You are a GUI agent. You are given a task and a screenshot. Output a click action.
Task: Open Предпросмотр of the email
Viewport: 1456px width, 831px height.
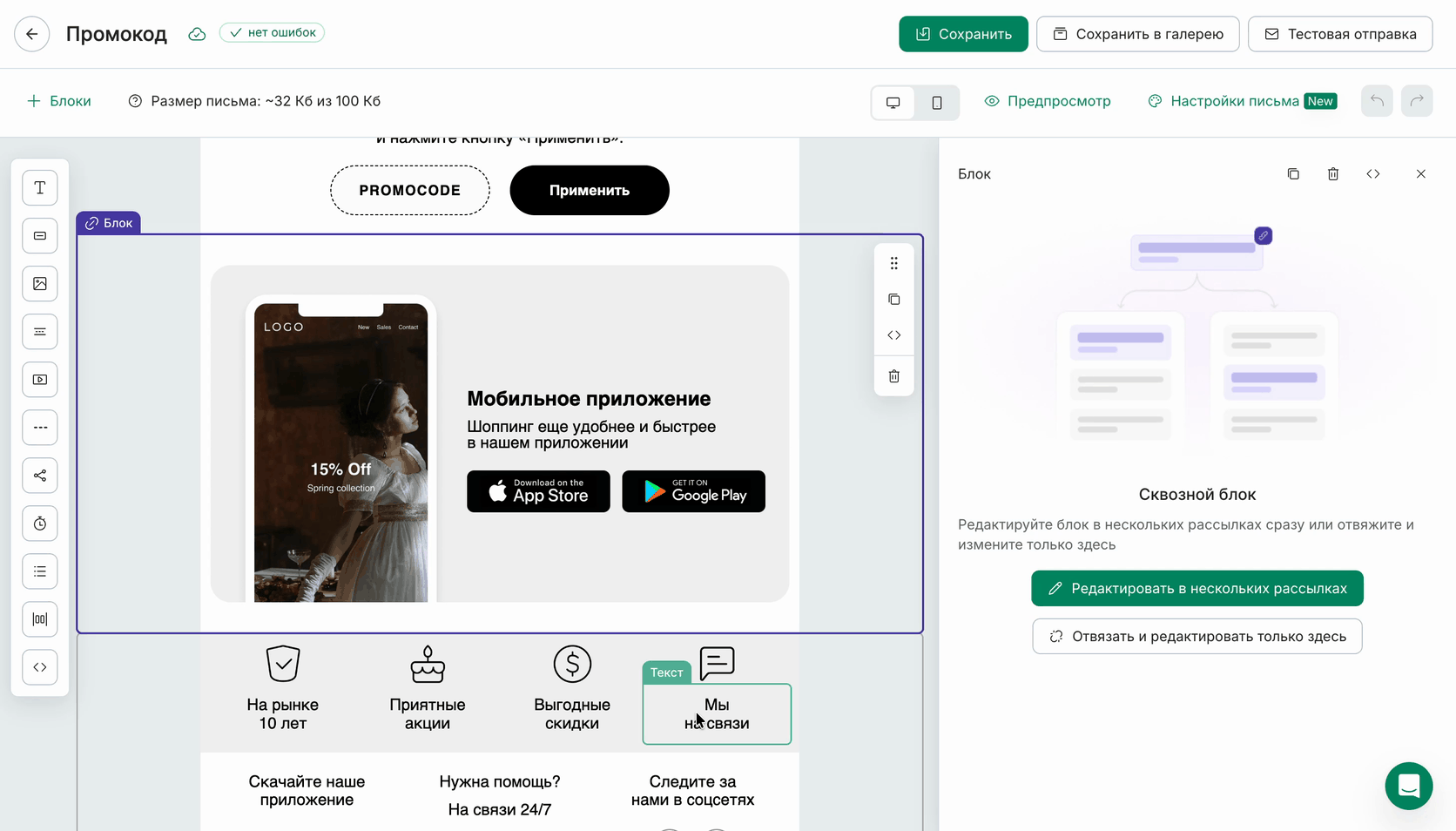click(1048, 101)
